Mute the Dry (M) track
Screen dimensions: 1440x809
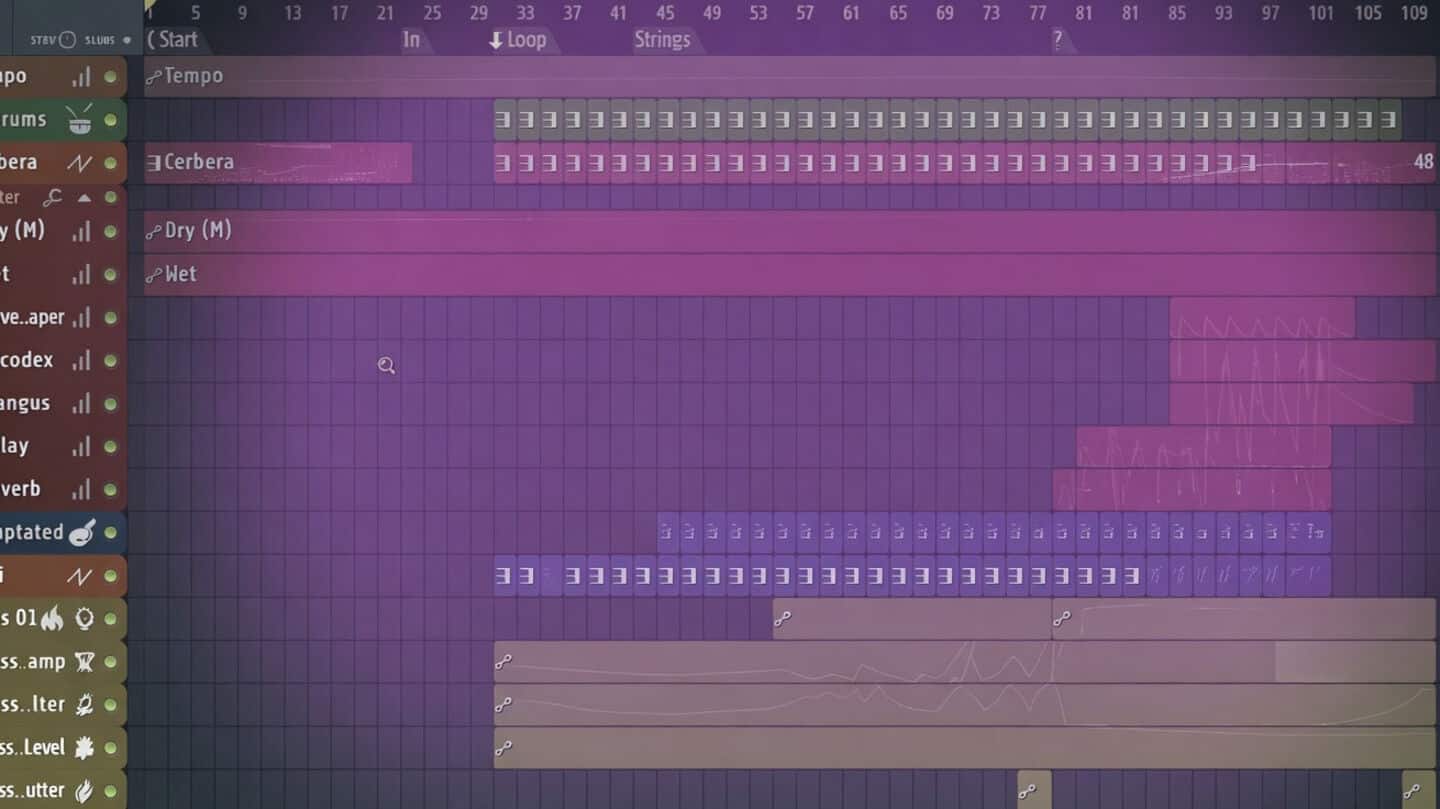point(110,232)
